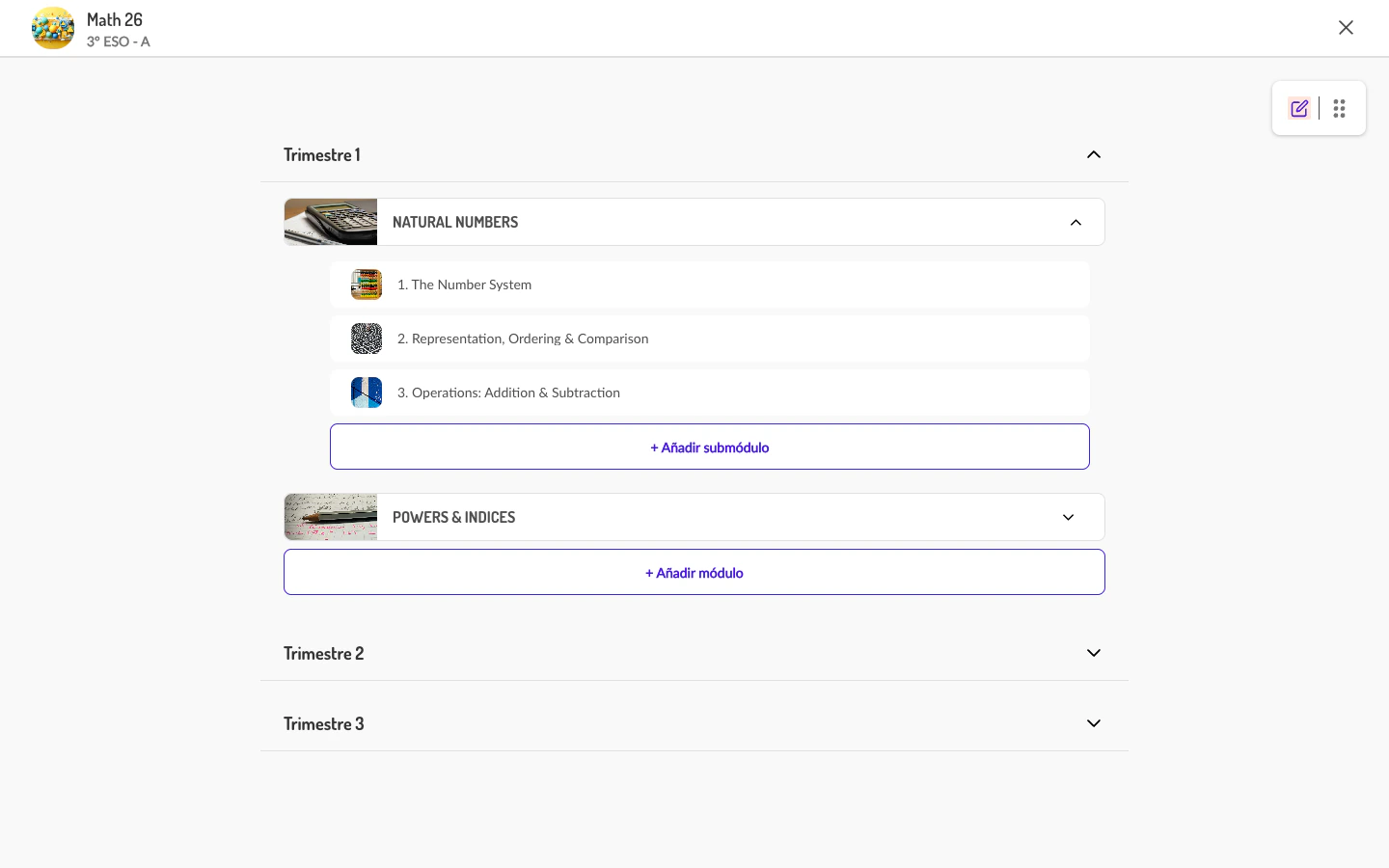The width and height of the screenshot is (1389, 868).
Task: Select the edit mode pencil icon
Action: 1299,108
